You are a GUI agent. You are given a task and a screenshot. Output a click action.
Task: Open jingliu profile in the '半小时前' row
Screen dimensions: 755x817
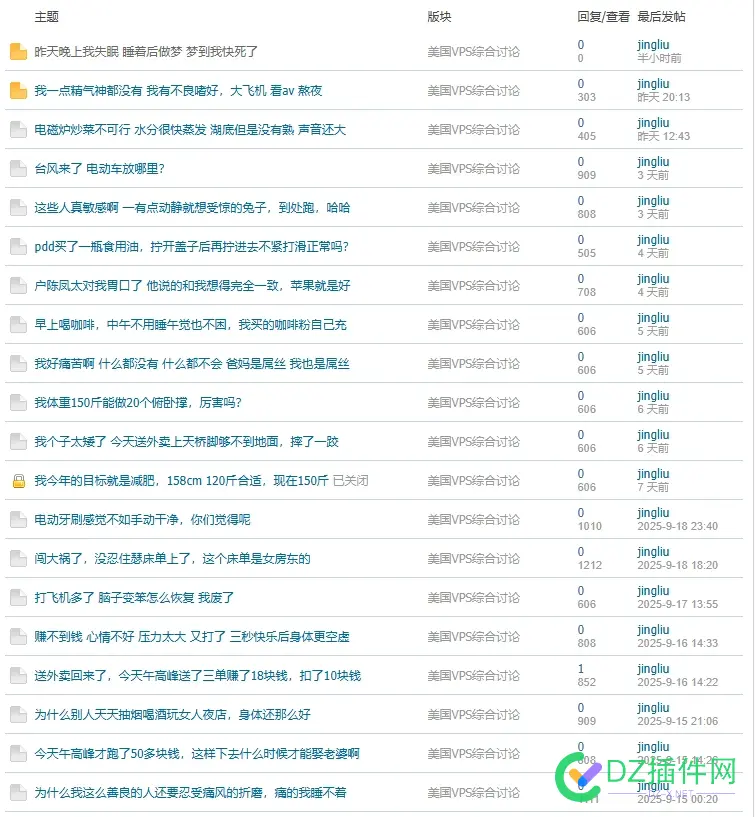pos(653,45)
